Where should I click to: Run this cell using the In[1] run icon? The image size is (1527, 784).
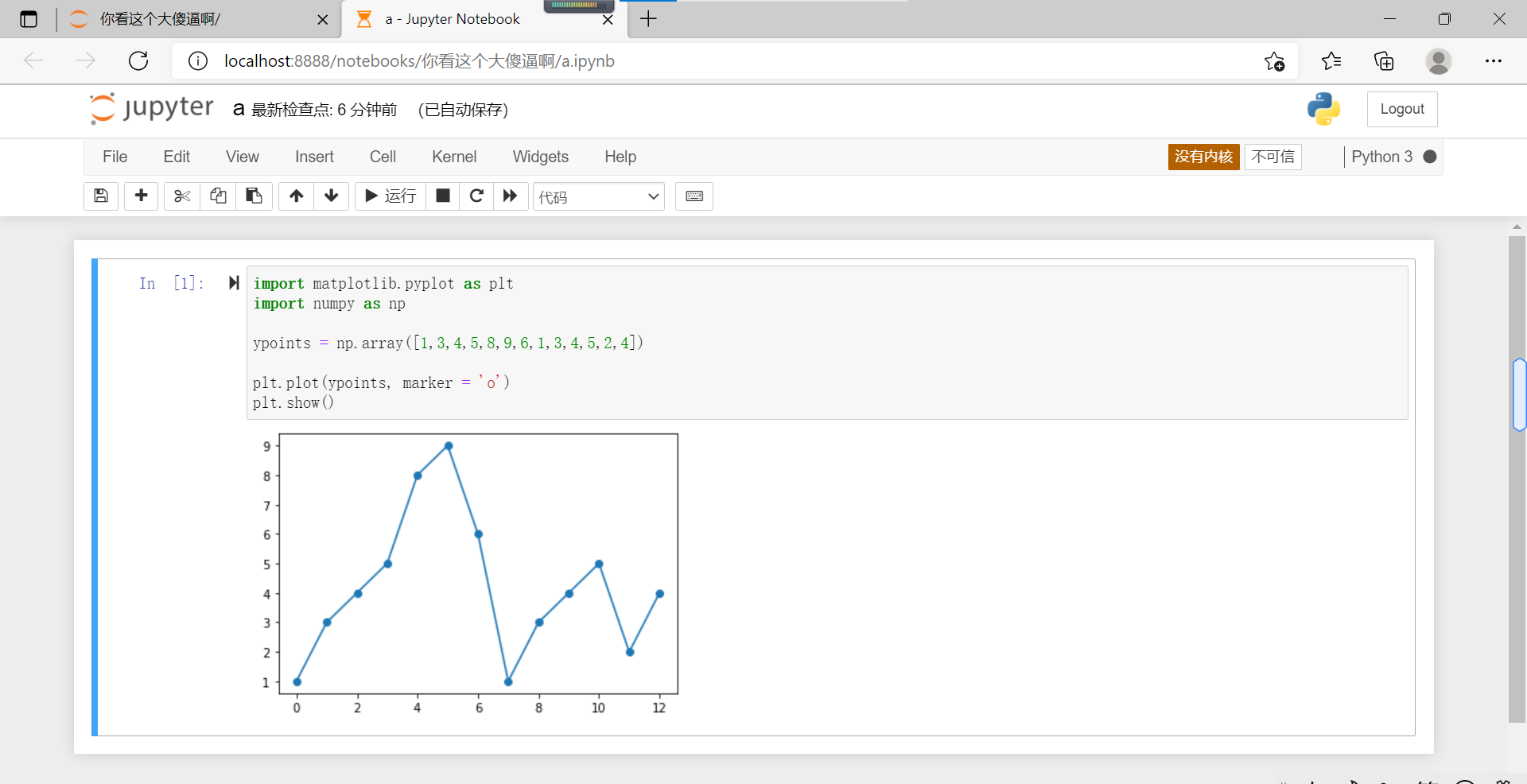pyautogui.click(x=234, y=282)
